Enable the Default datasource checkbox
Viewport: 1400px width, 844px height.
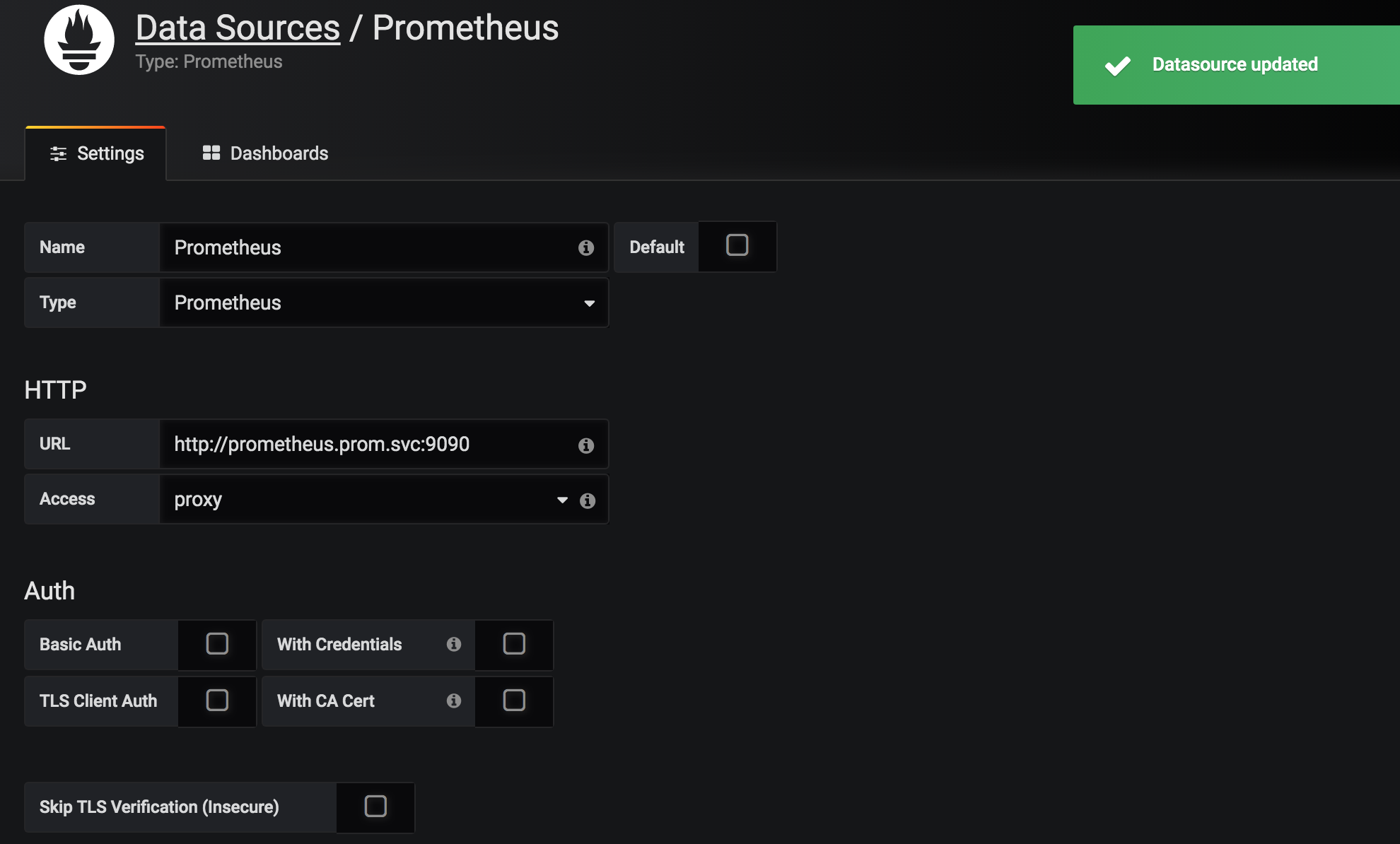pyautogui.click(x=737, y=245)
